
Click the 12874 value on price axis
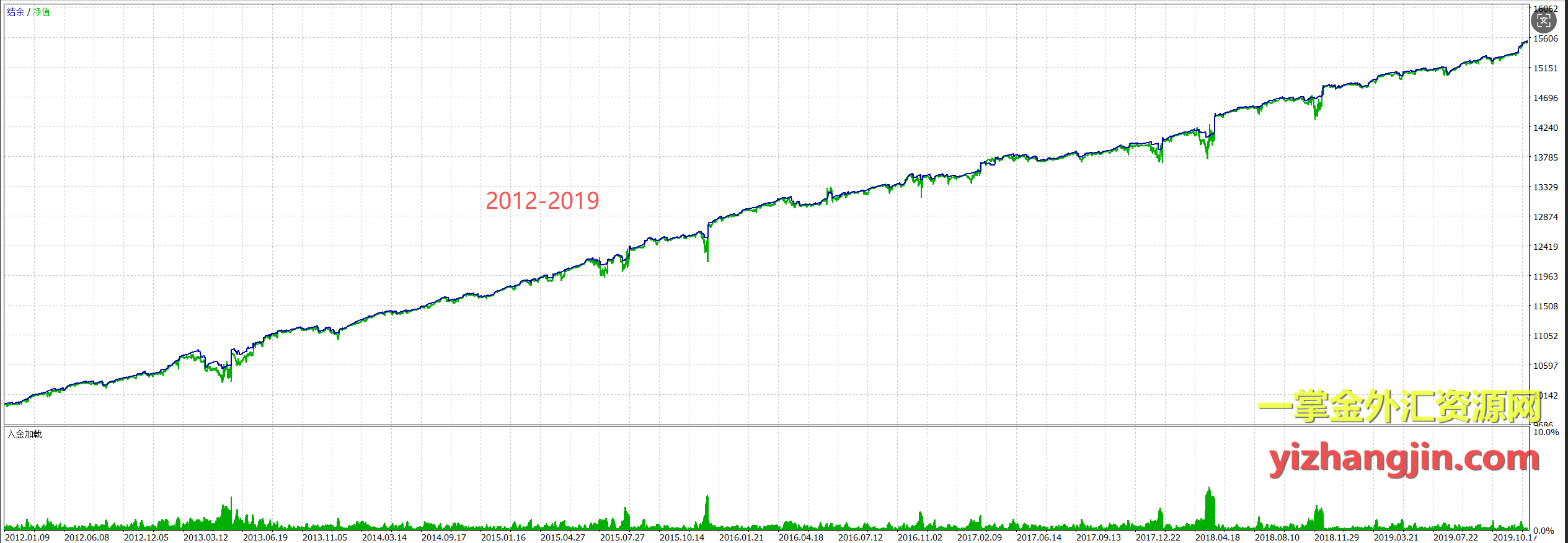click(1546, 217)
